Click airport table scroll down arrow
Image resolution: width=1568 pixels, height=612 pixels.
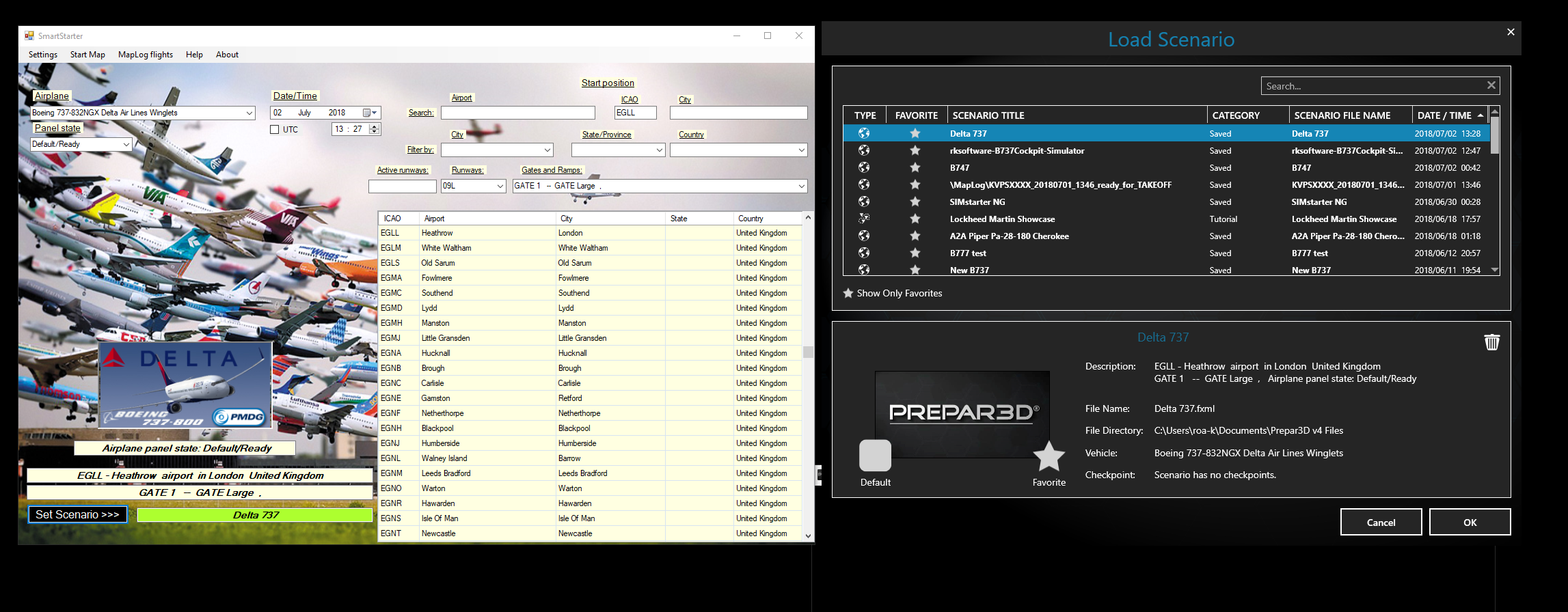click(x=808, y=536)
